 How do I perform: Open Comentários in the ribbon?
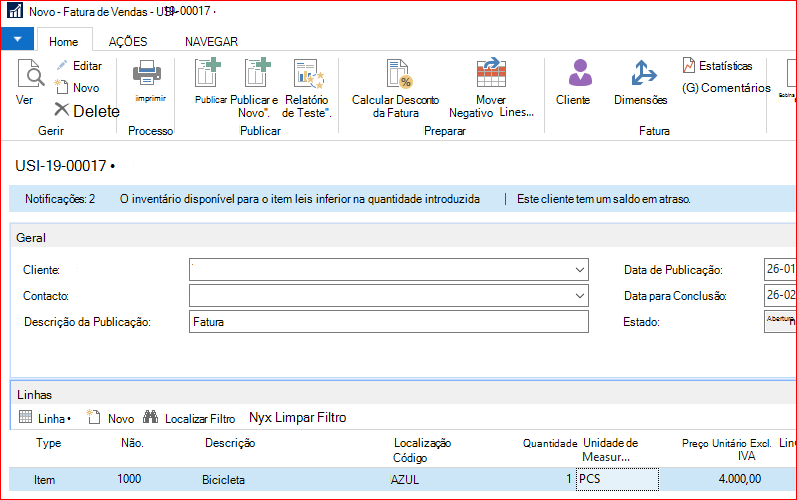726,88
